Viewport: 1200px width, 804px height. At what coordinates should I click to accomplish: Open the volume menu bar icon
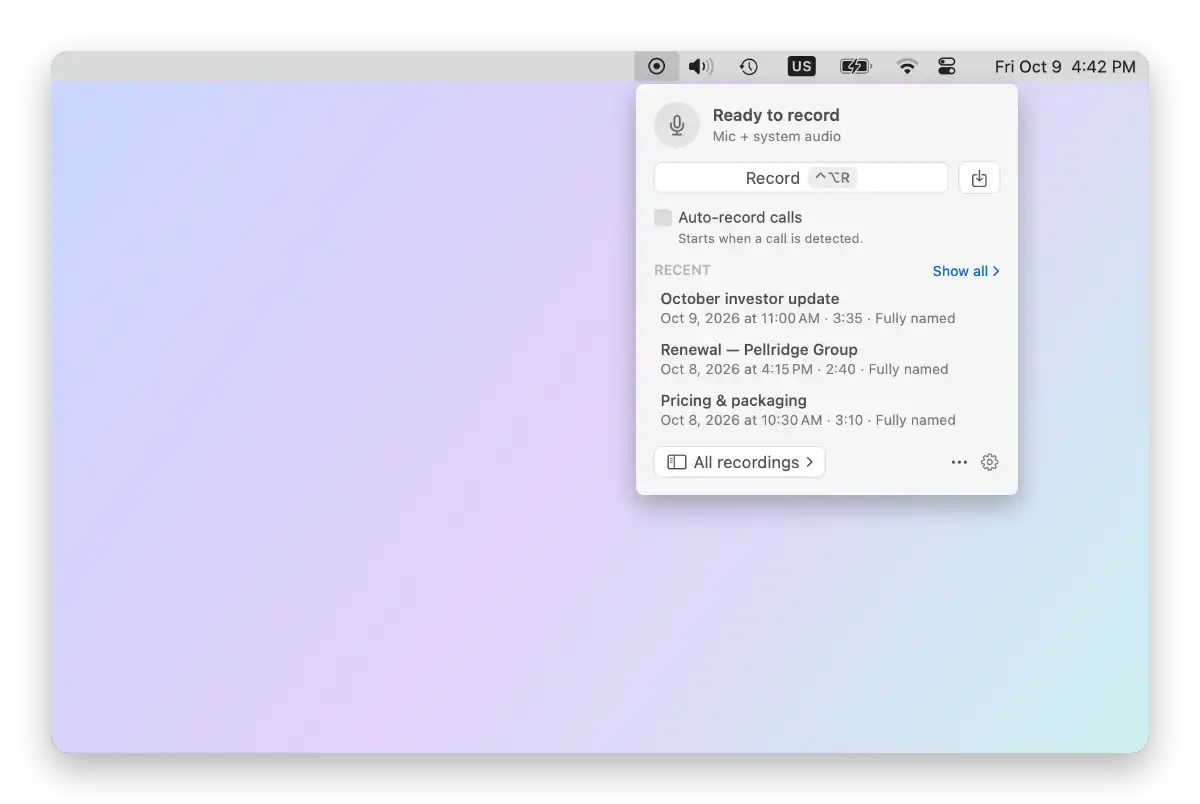coord(701,66)
